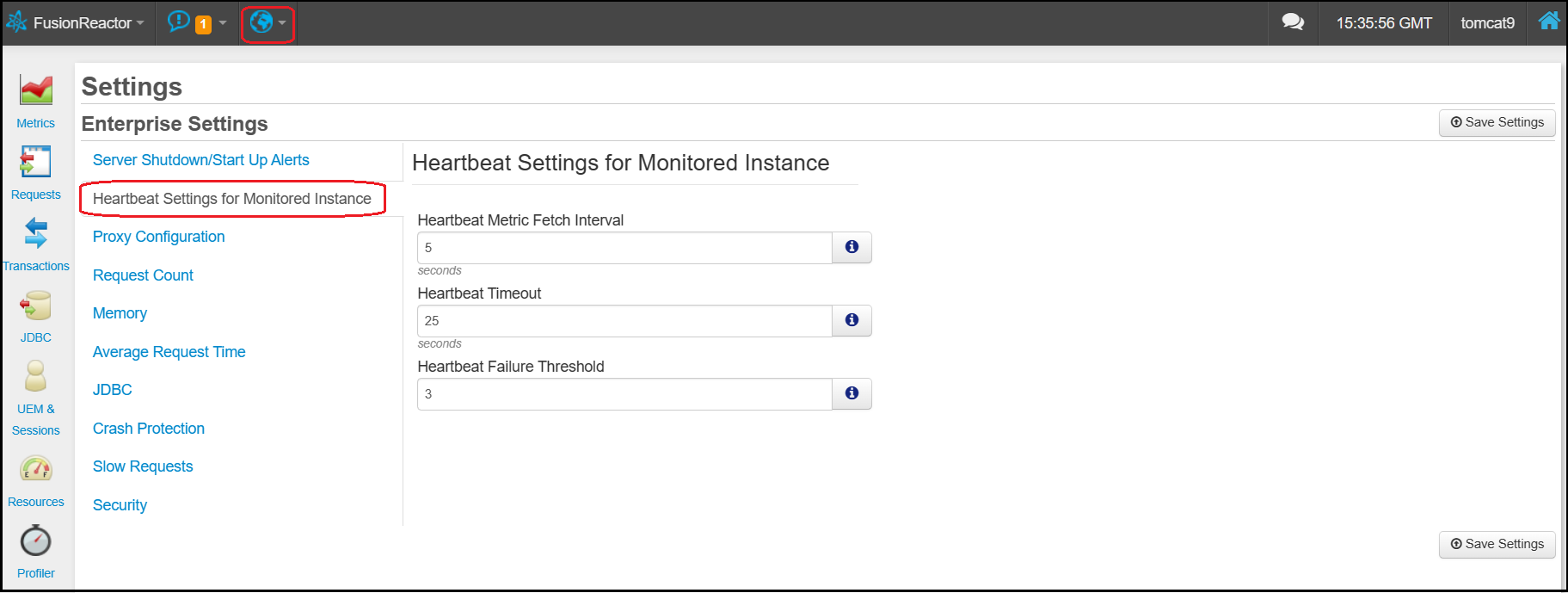Open the Requests sidebar icon
This screenshot has height=593, width=1568.
coord(36,162)
